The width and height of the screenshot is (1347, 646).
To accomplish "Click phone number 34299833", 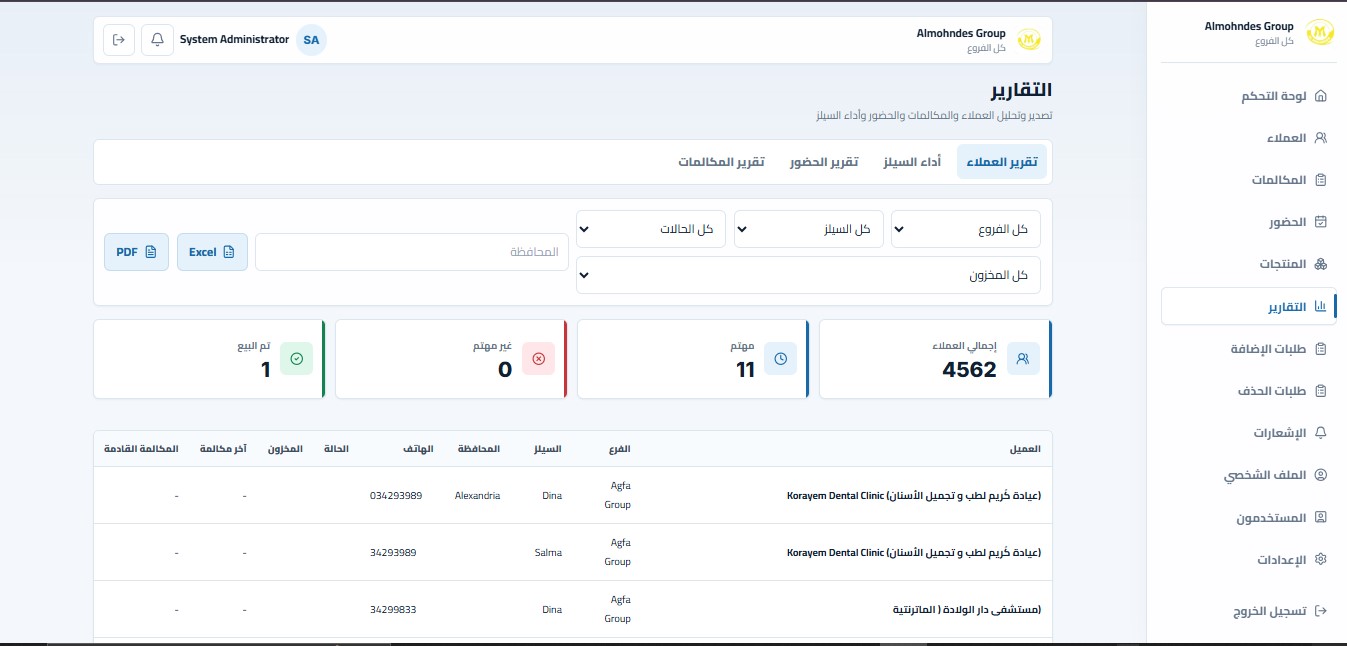I will coord(393,609).
